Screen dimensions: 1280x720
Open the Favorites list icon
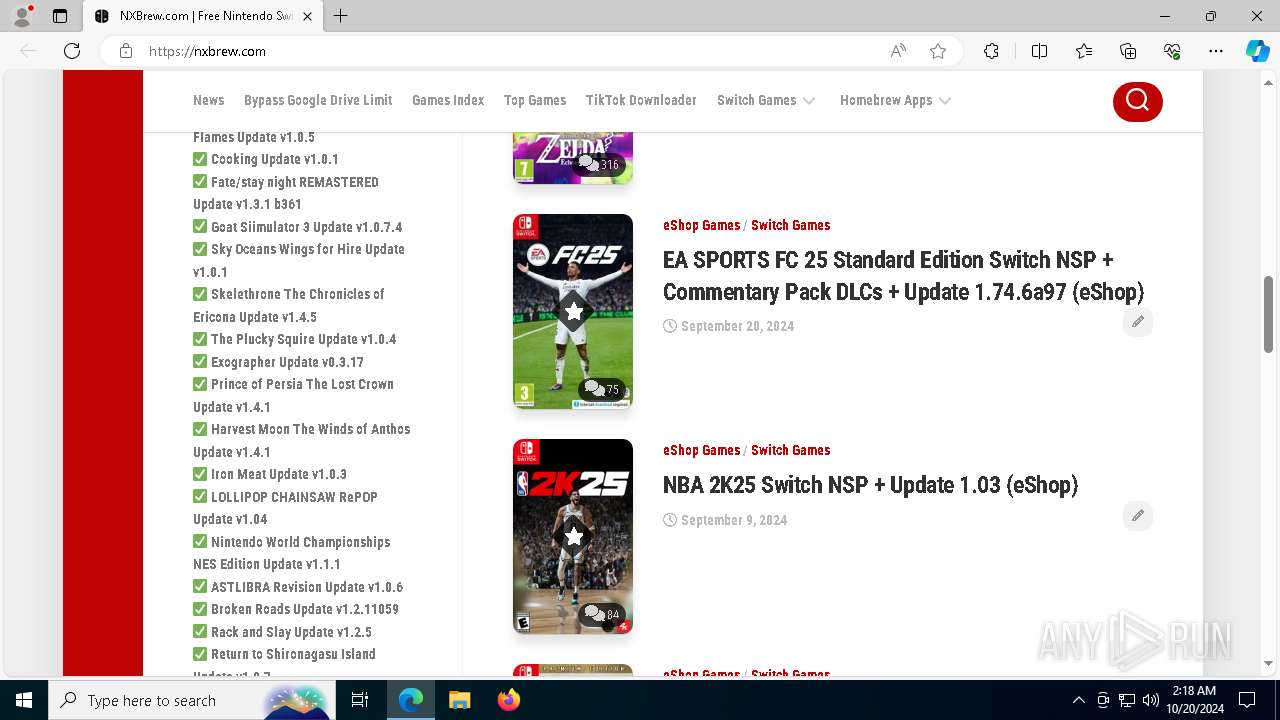pos(1084,51)
